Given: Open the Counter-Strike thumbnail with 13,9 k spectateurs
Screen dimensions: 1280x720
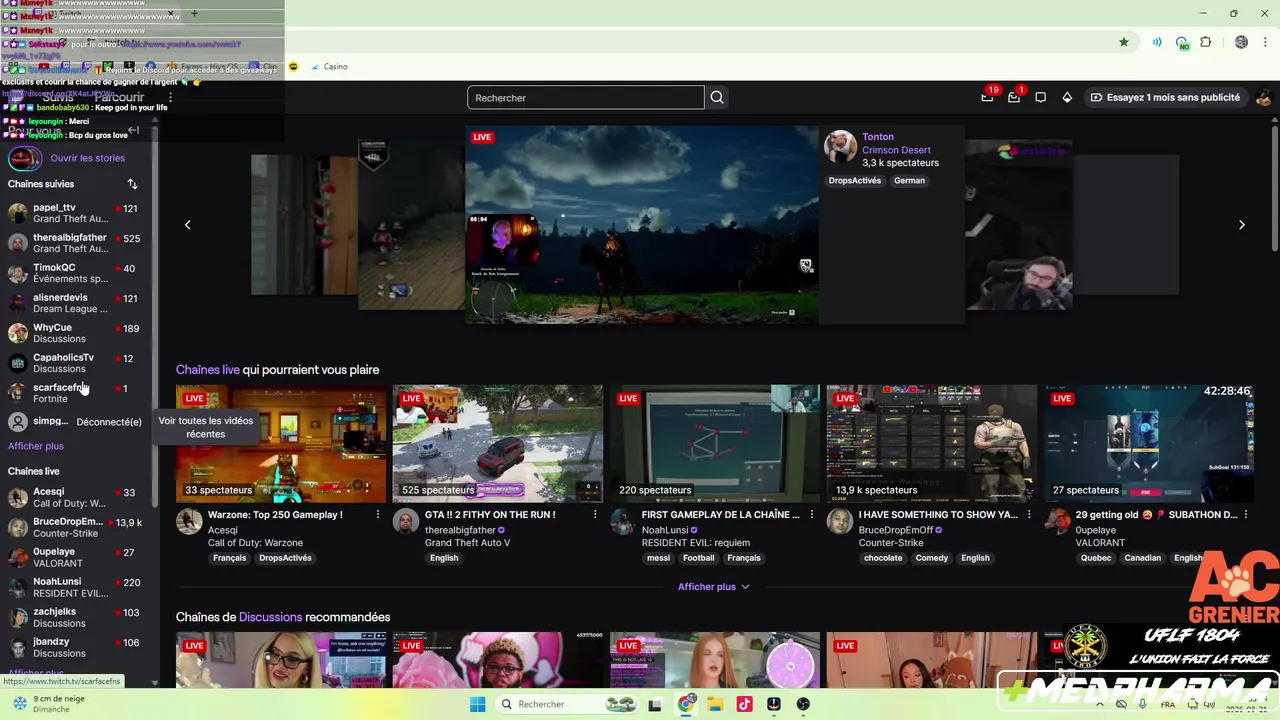Looking at the screenshot, I should [932, 443].
